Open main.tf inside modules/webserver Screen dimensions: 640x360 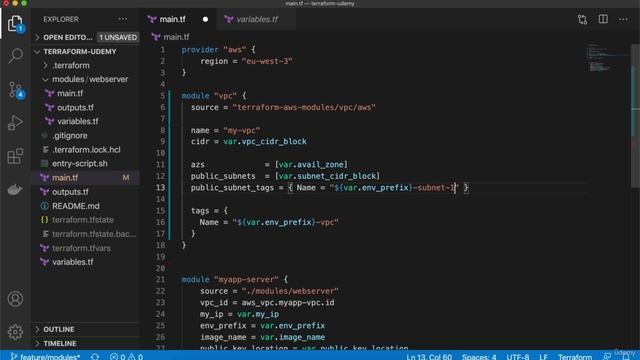coord(70,93)
